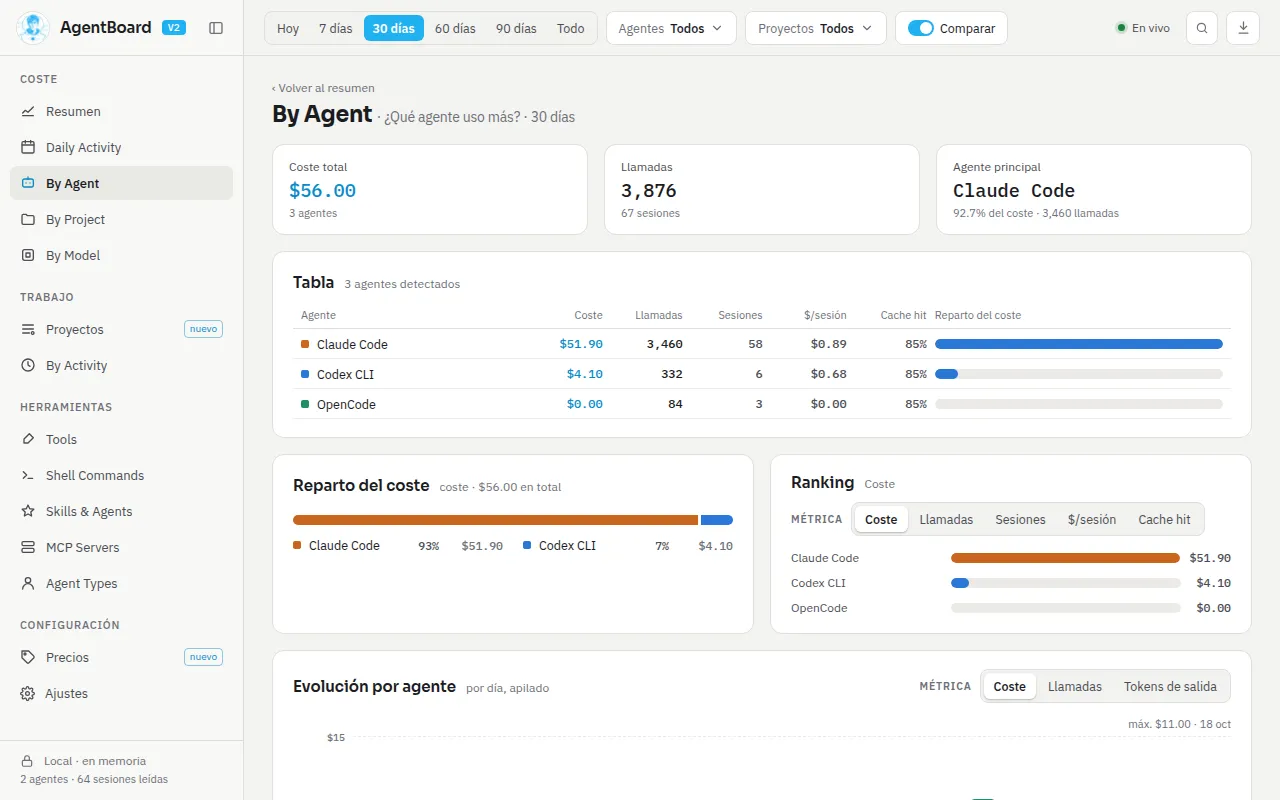Select the Hoy time range
This screenshot has height=800, width=1280.
pos(288,28)
